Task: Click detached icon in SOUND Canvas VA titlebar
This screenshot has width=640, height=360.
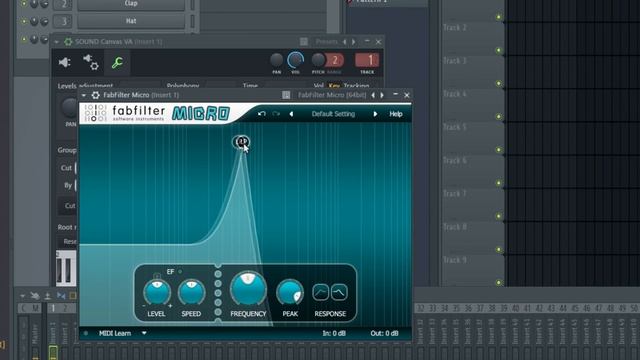Action: pyautogui.click(x=304, y=42)
